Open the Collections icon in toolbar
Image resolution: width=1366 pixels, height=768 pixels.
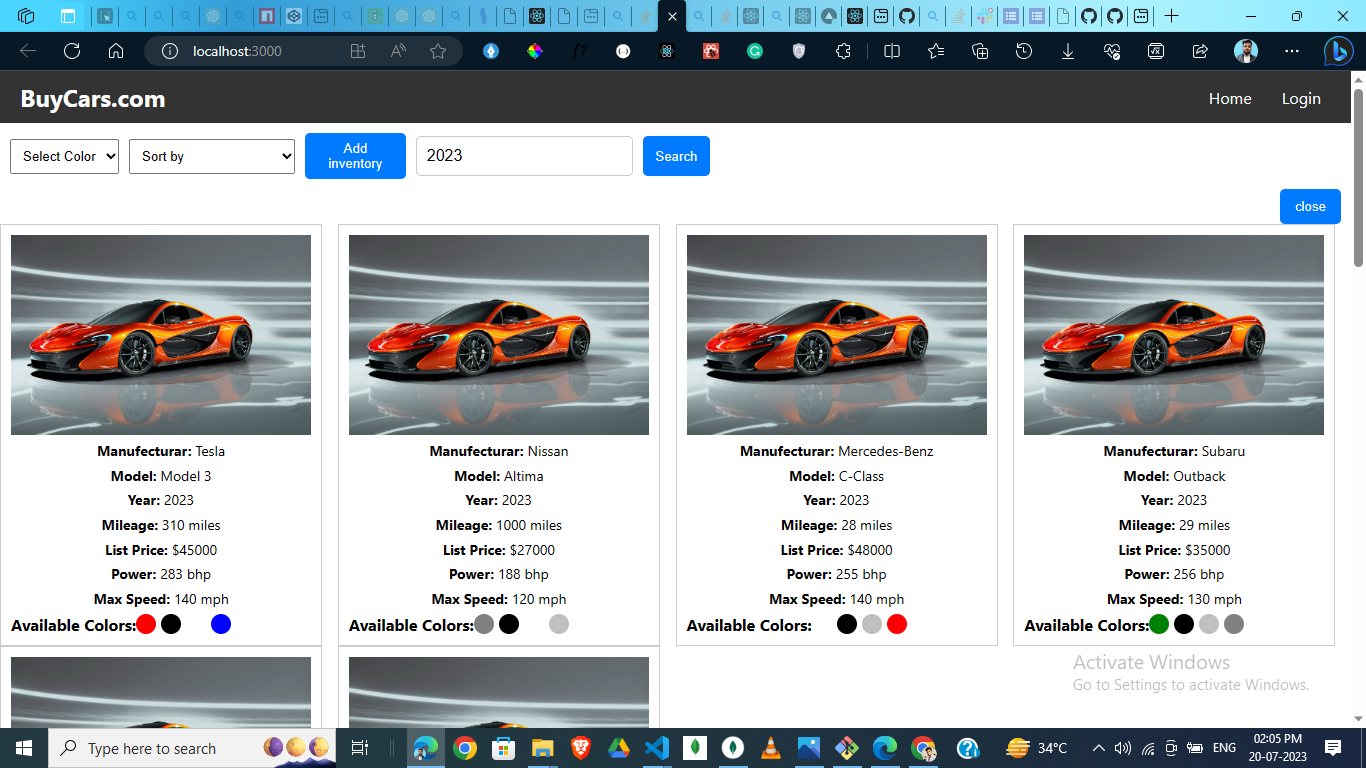coord(980,51)
